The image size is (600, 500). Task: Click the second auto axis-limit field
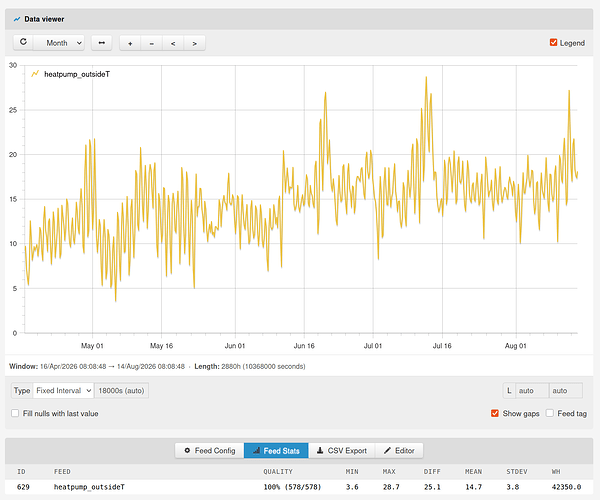566,391
